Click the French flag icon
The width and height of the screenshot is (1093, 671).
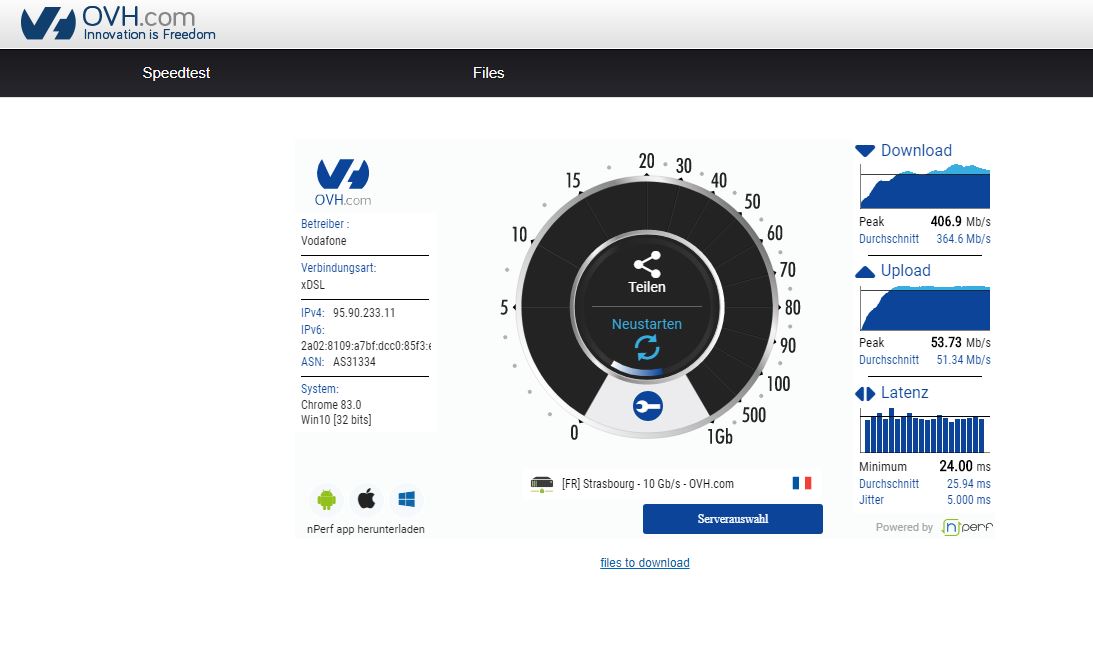[802, 483]
